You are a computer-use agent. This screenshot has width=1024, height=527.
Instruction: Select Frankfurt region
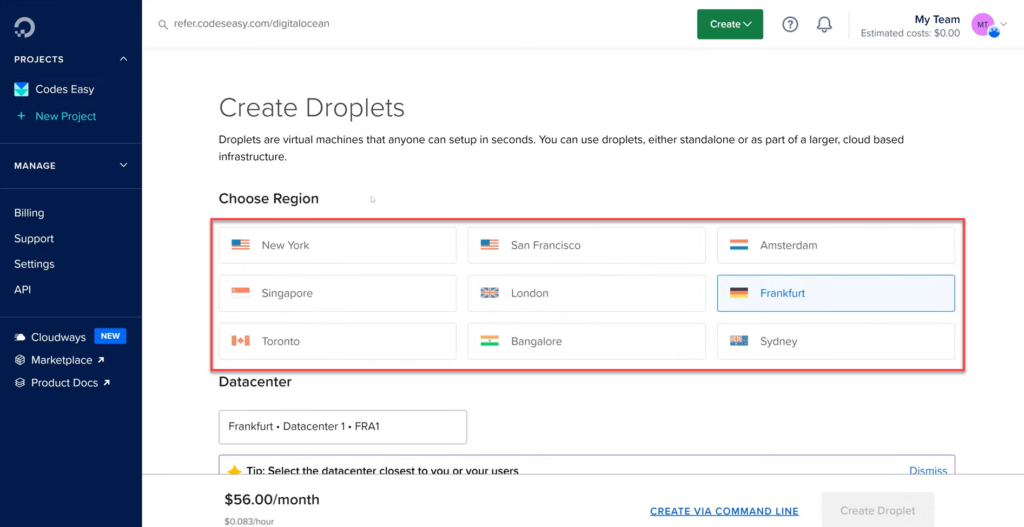pyautogui.click(x=836, y=293)
